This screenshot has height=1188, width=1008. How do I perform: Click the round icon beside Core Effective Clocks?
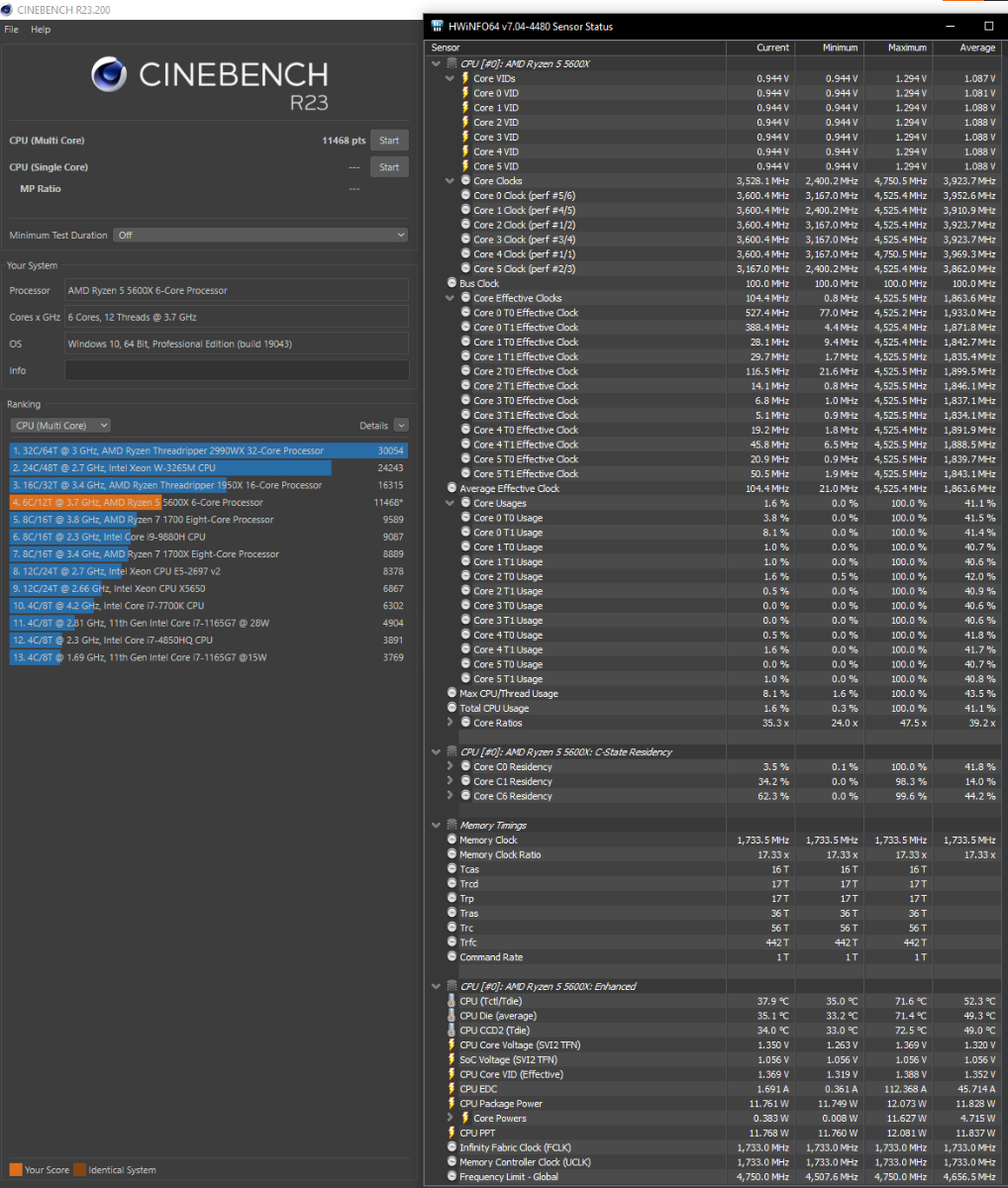click(x=465, y=298)
